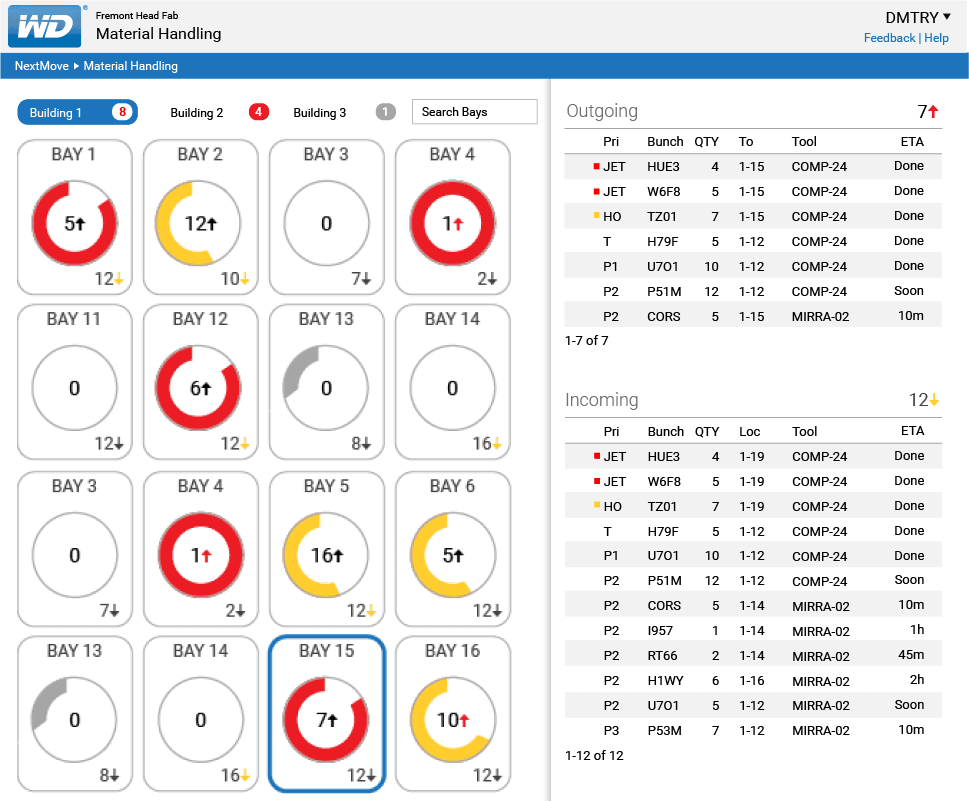Viewport: 969px width, 801px height.
Task: Click the red up arrow beside Outgoing count
Action: 934,112
